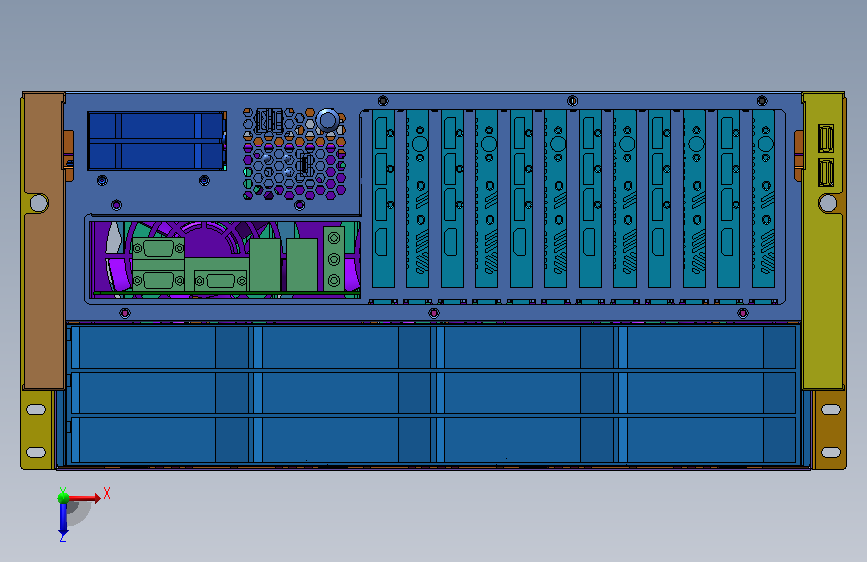The image size is (867, 562).
Task: Pick the top center screw above slot covers
Action: point(572,101)
